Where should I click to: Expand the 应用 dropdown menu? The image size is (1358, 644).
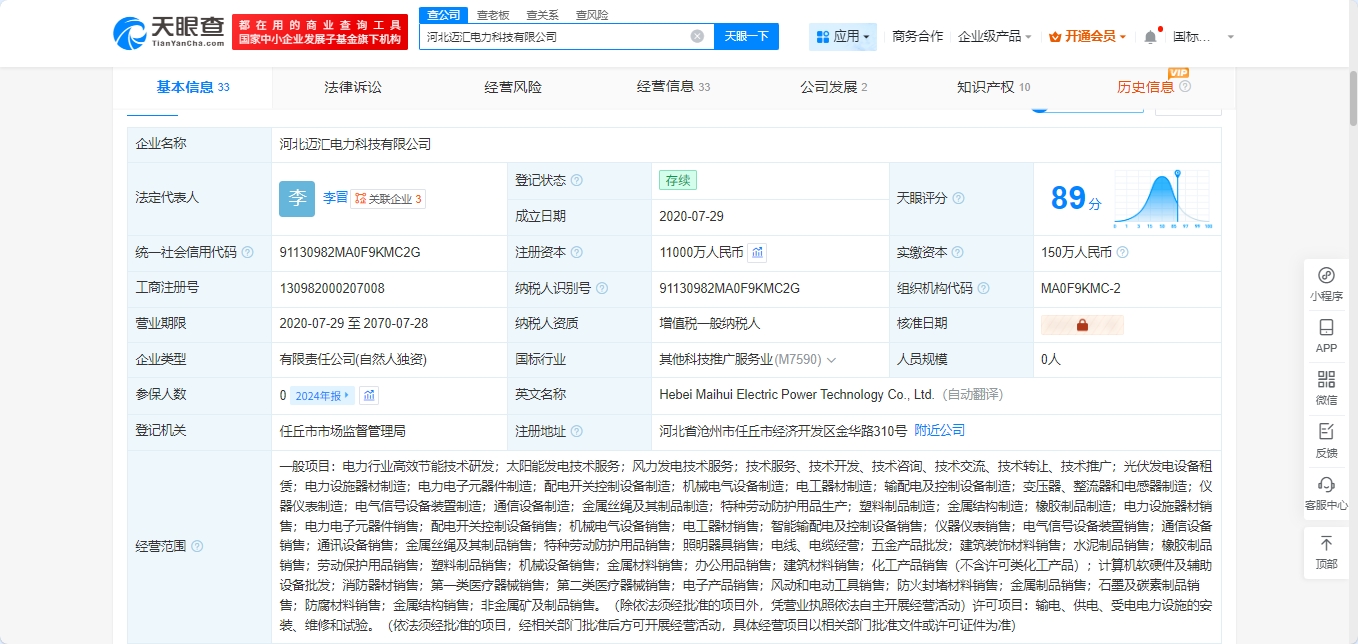(843, 36)
